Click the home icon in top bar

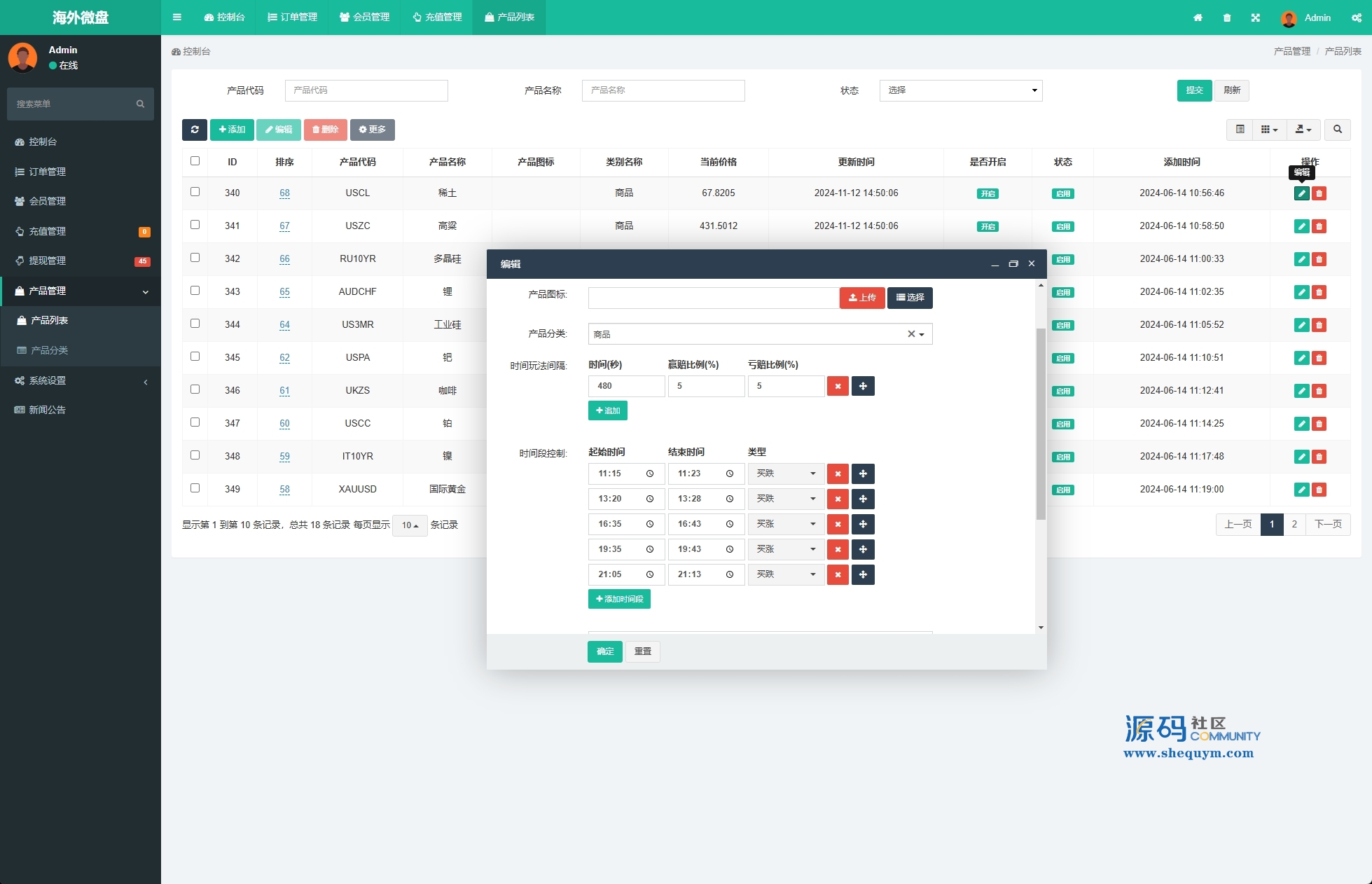pos(1198,18)
